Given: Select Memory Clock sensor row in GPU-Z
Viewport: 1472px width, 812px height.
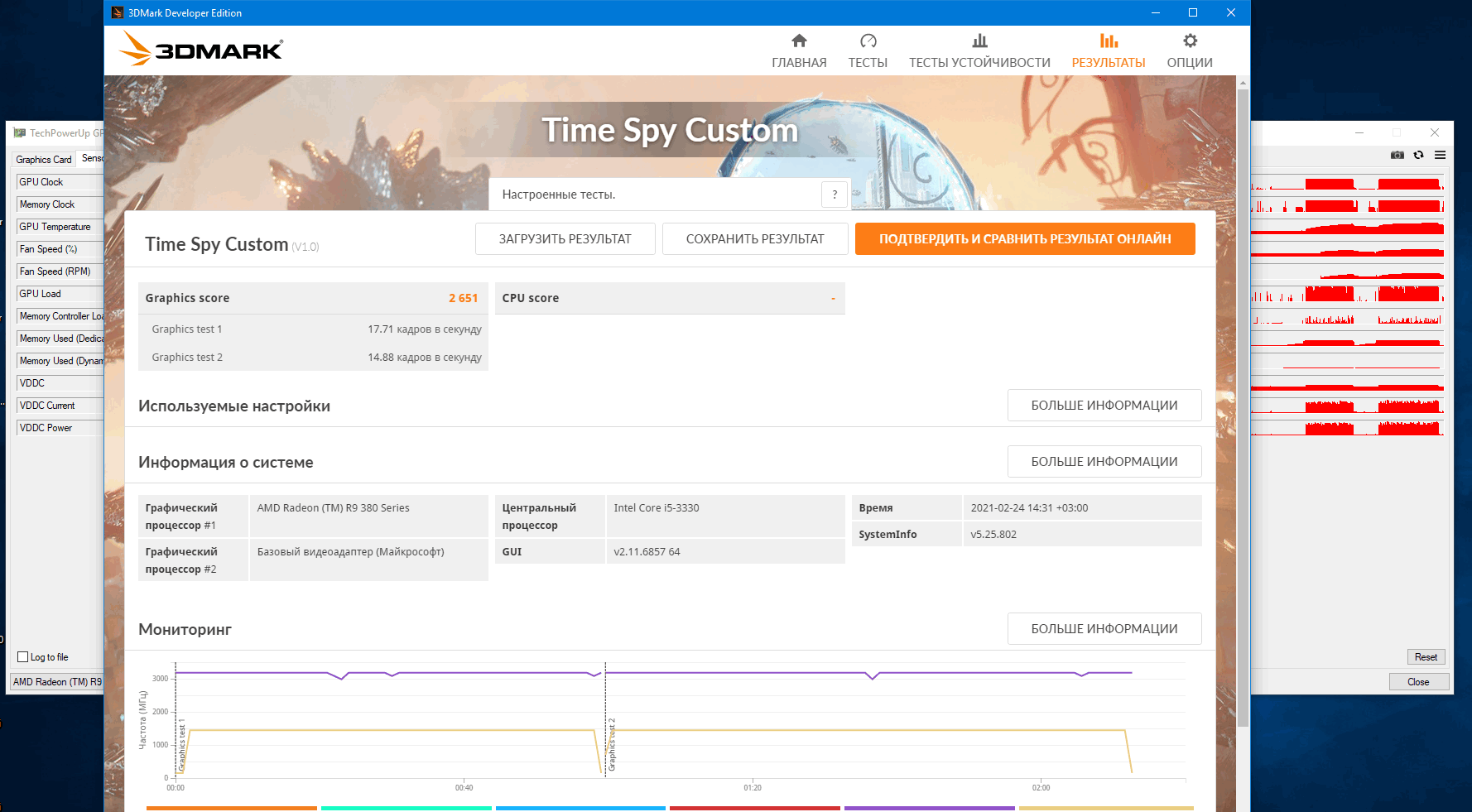Looking at the screenshot, I should pos(60,204).
